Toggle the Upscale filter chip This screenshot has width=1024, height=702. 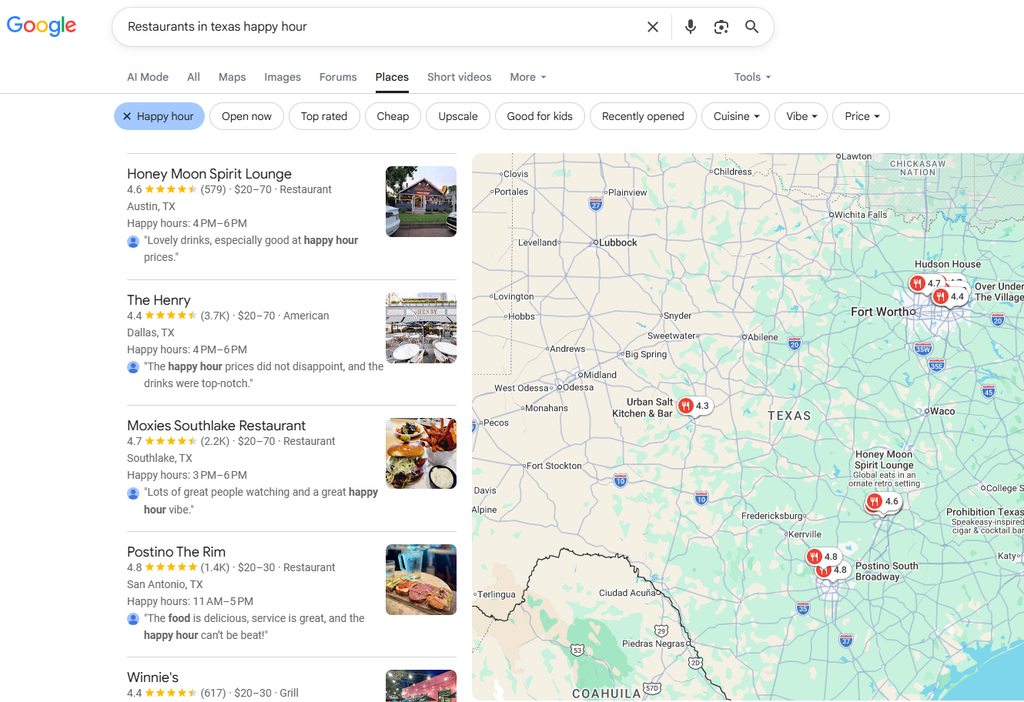coord(458,116)
